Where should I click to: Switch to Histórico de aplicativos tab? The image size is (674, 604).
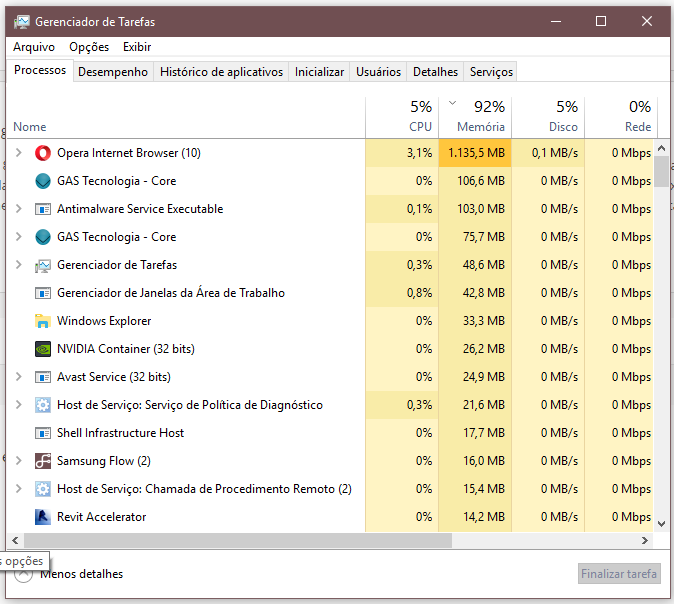pyautogui.click(x=221, y=72)
